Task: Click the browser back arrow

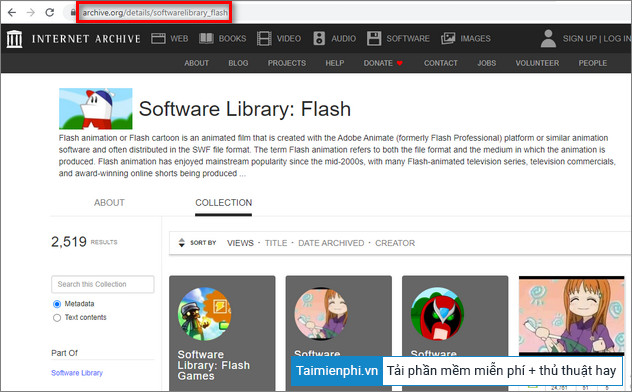Action: [12, 12]
